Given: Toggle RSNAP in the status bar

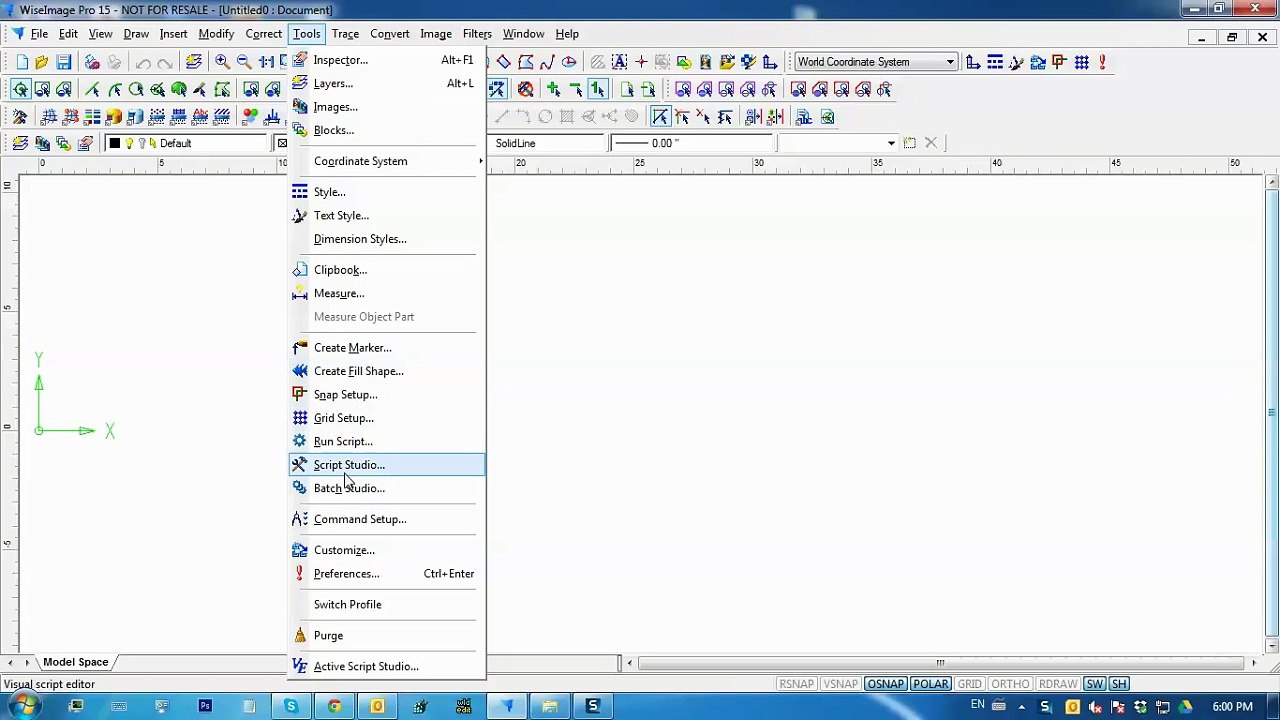Looking at the screenshot, I should point(797,684).
